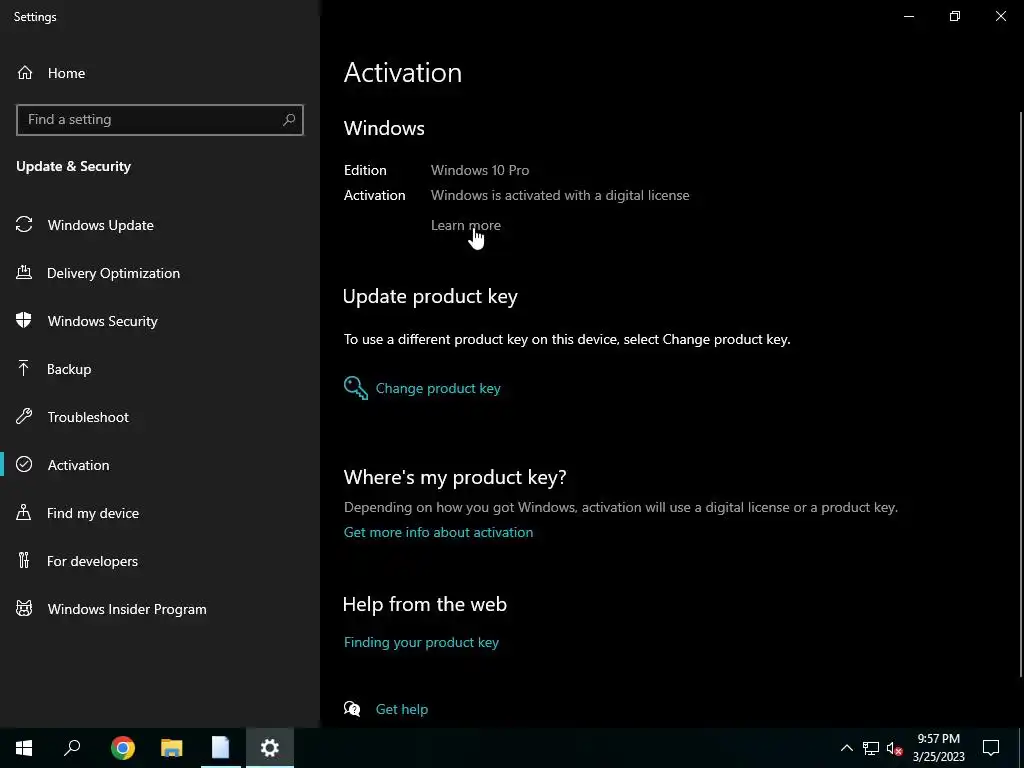Click the key icon beside Change product key
Screen dimensions: 1024x768
click(x=356, y=388)
